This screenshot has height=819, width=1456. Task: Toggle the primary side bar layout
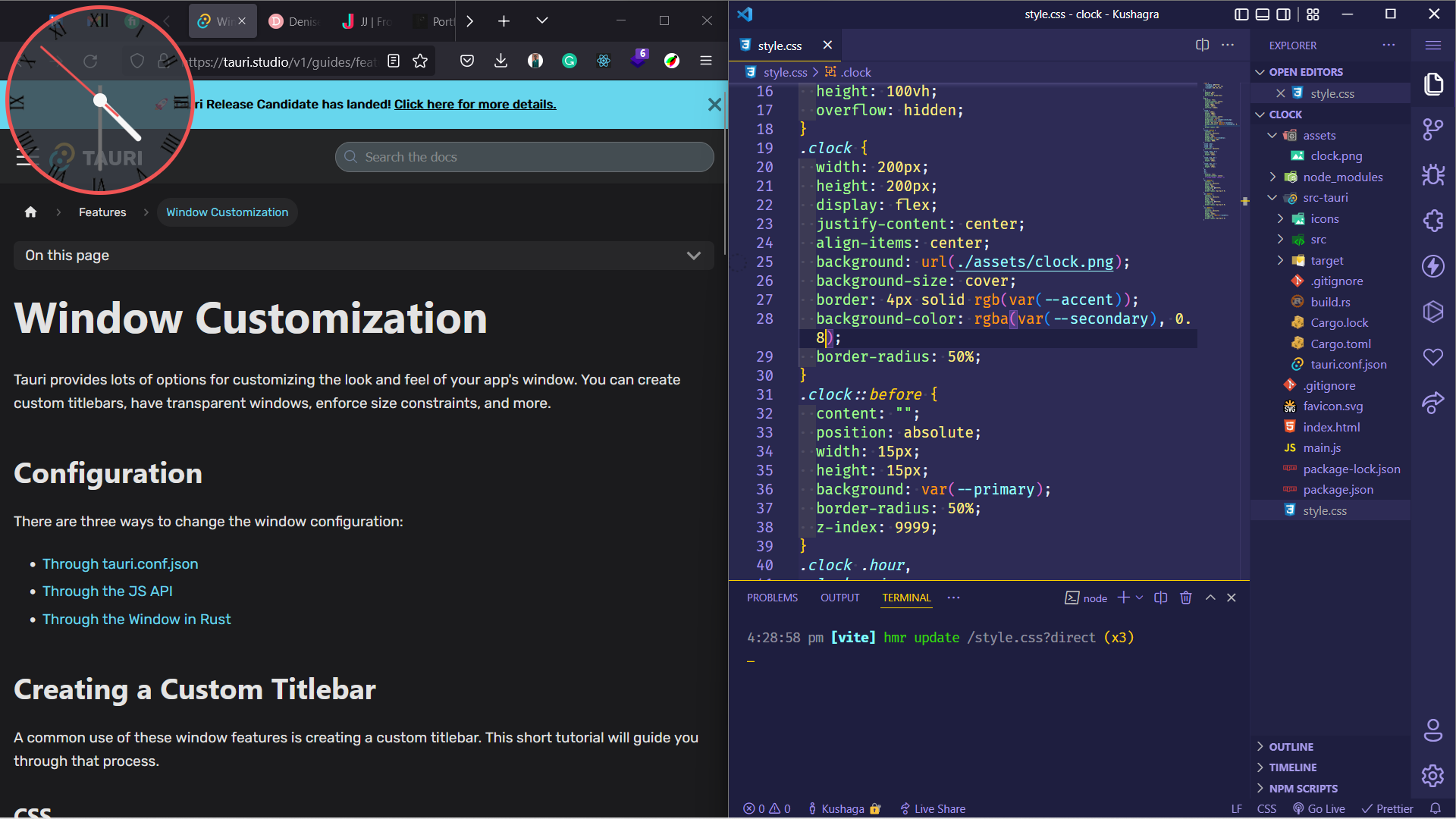[x=1241, y=14]
